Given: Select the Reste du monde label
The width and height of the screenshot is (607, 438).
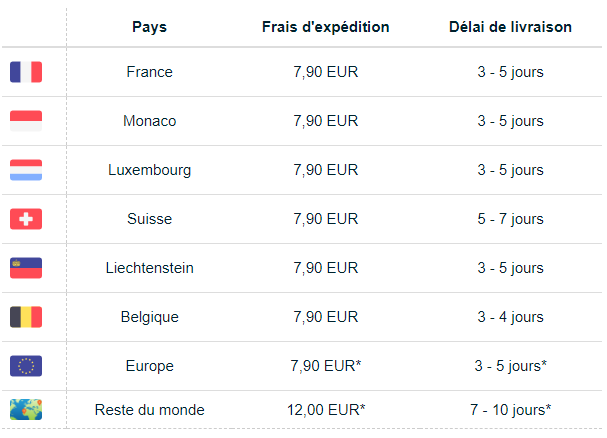Looking at the screenshot, I should click(149, 410).
